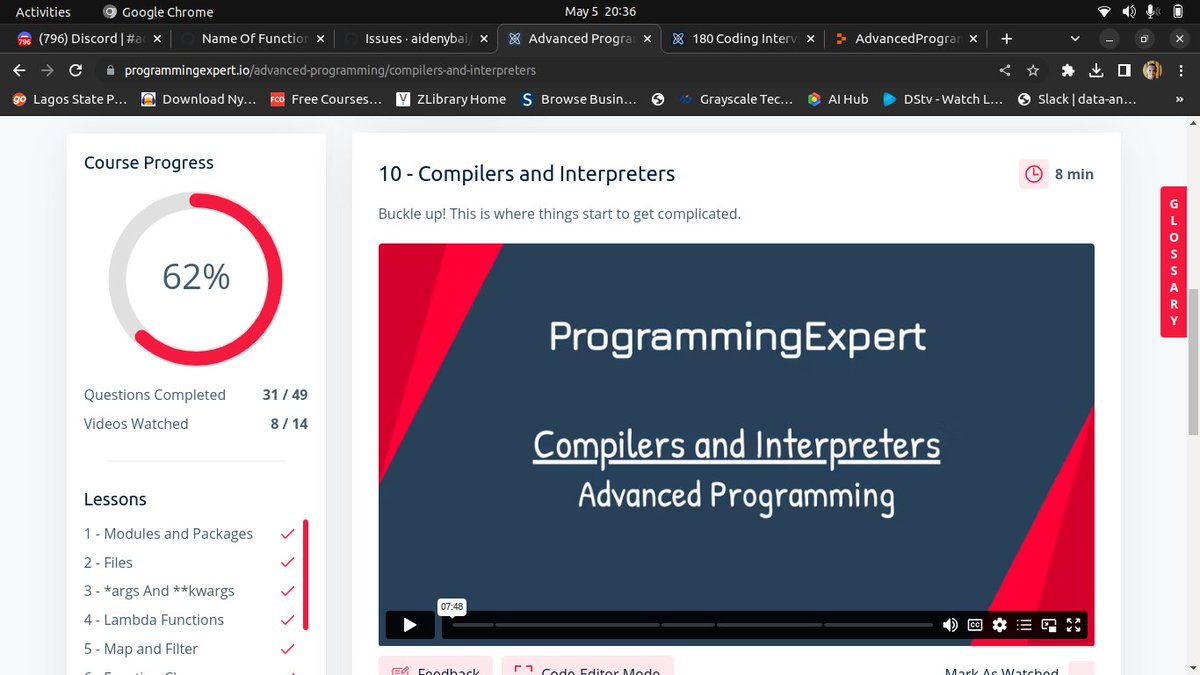Open Download Ny... bookmark
The height and width of the screenshot is (675, 1200).
tap(198, 99)
